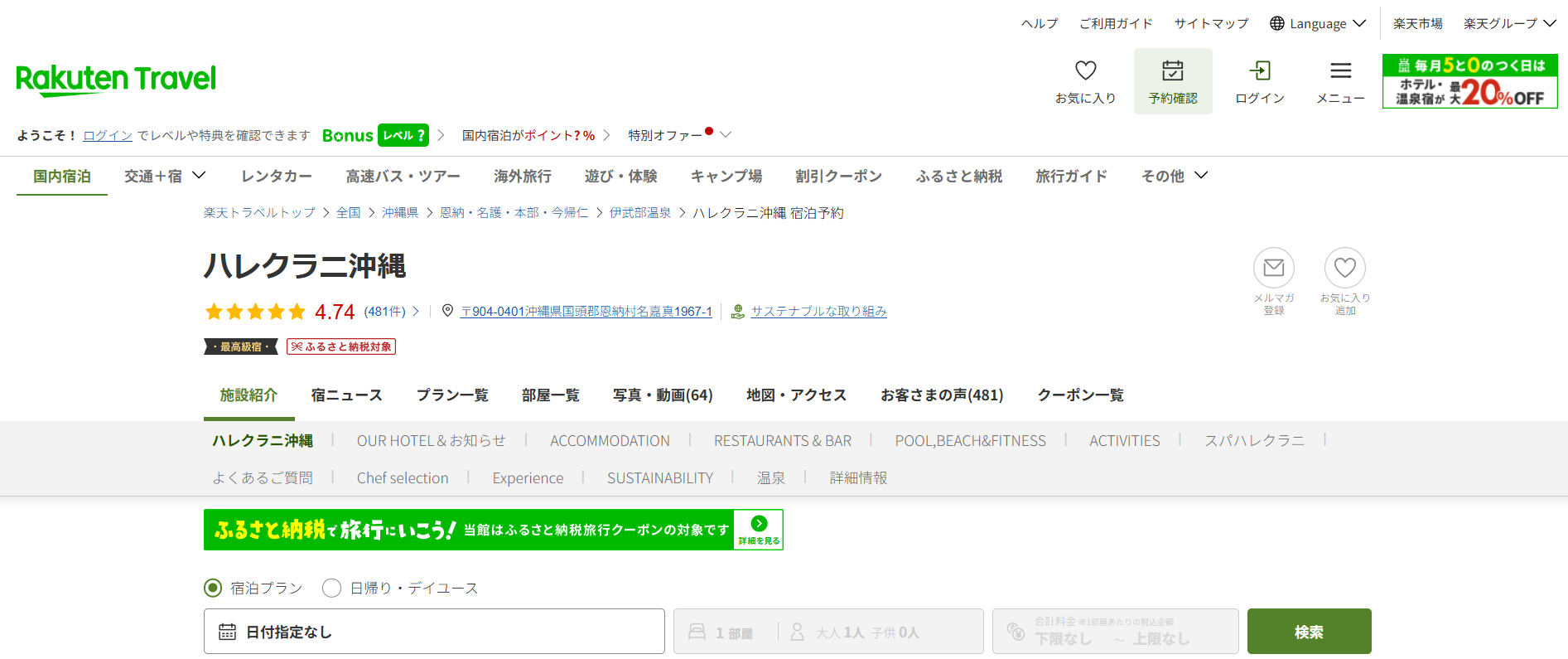Click the メルマガ登録 envelope icon

click(1273, 268)
